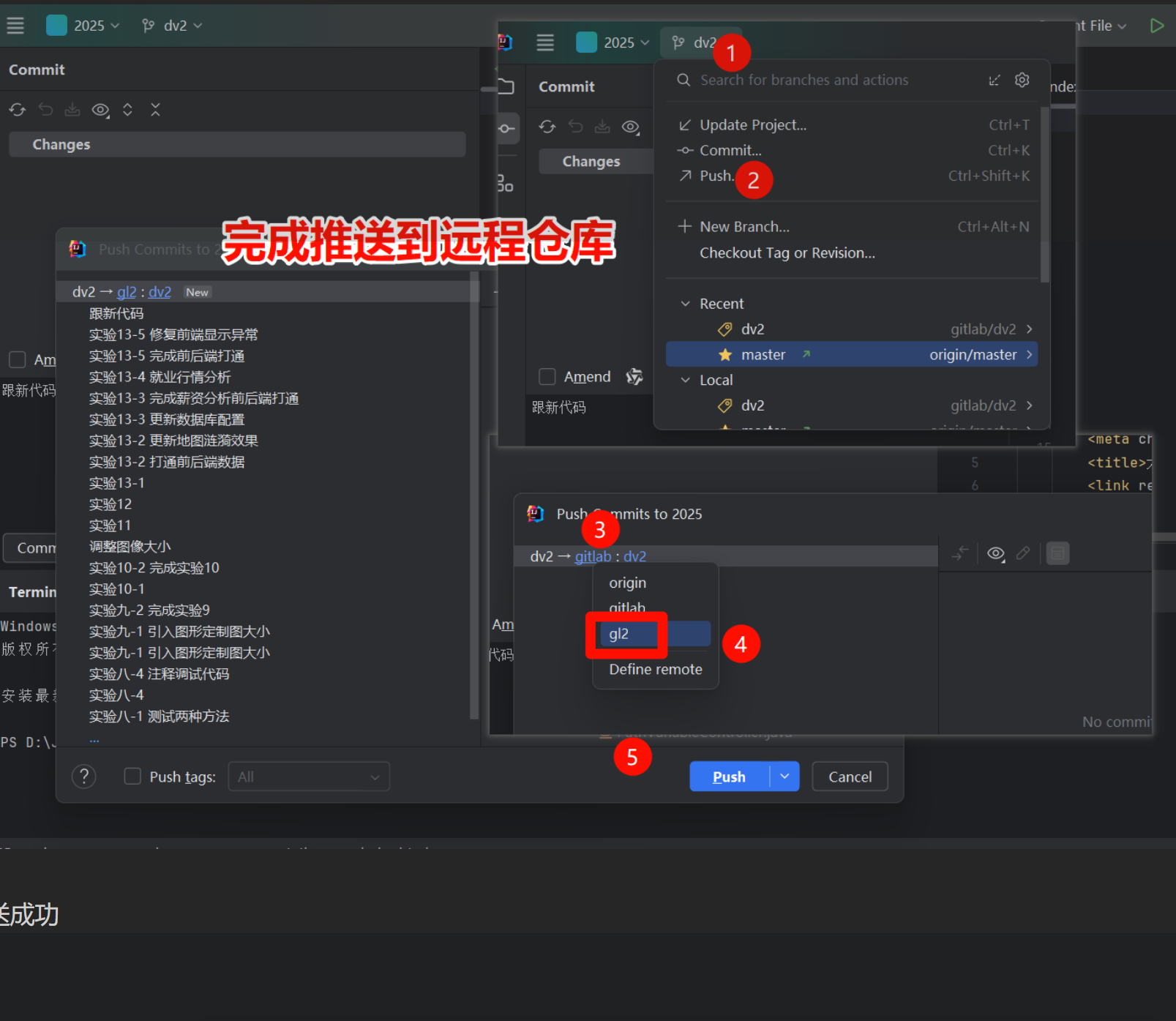This screenshot has height=1021, width=1176.
Task: Click the Shelve icon in the left Commit panel
Action: (x=72, y=110)
